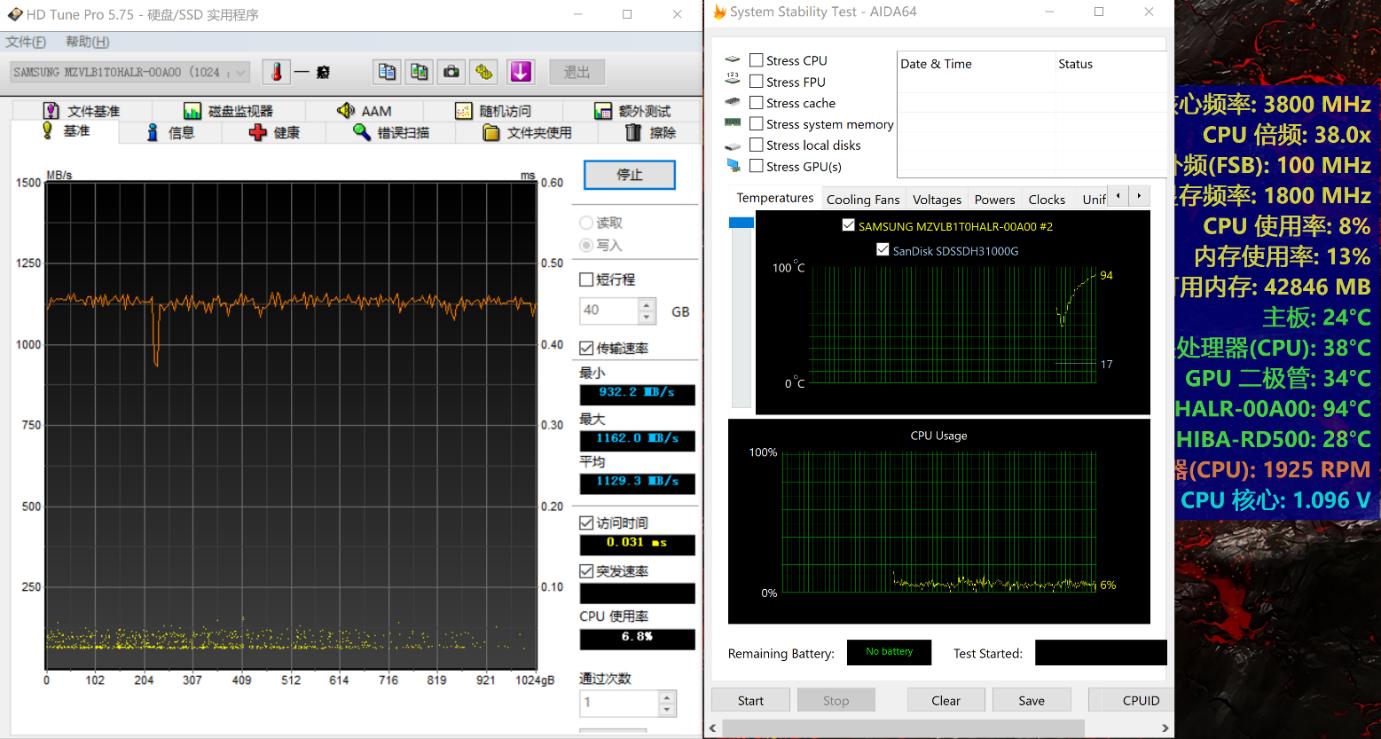Click the copy screenshot to clipboard icon

pyautogui.click(x=419, y=71)
